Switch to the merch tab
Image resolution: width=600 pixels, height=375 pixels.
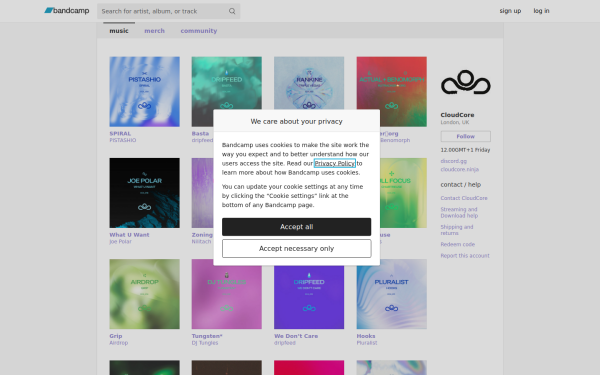154,31
